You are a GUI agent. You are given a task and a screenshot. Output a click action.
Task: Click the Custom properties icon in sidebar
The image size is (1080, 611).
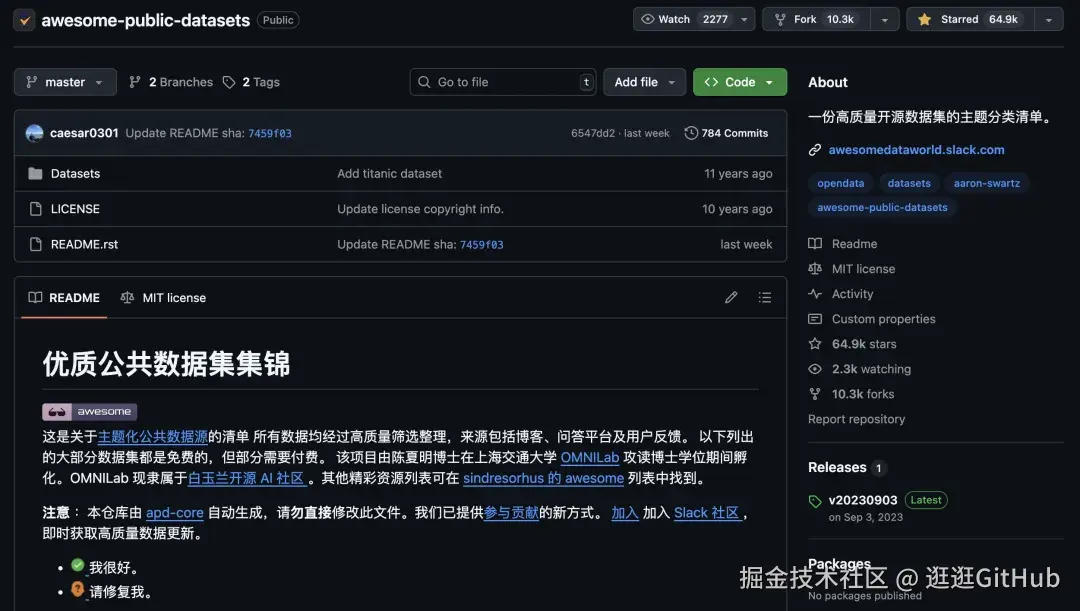(814, 318)
